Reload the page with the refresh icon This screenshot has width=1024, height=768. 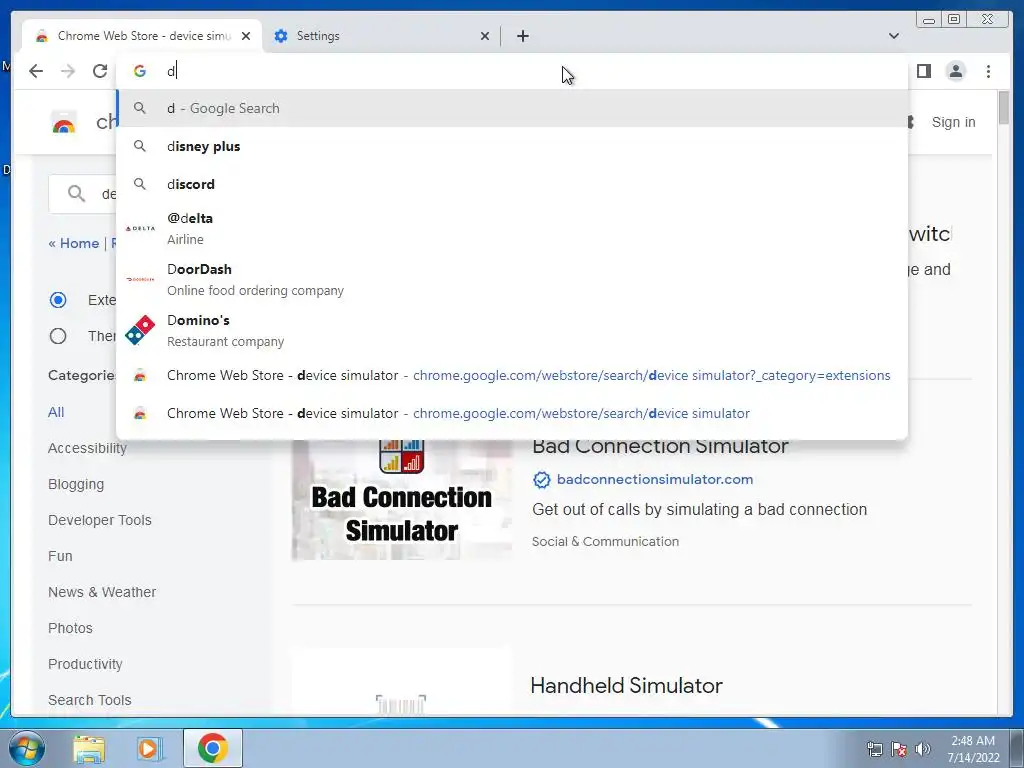[x=100, y=71]
